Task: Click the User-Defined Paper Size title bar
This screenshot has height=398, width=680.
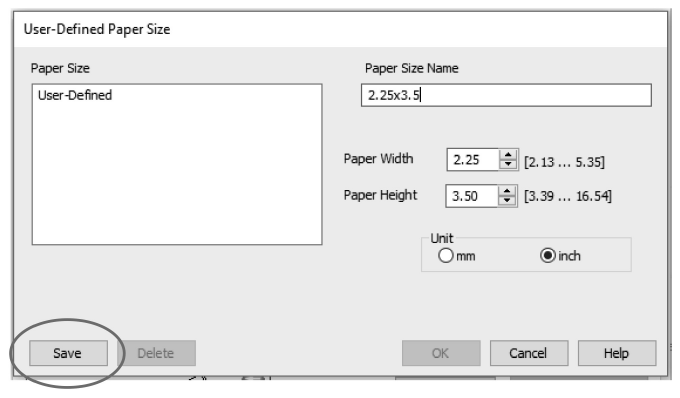Action: pyautogui.click(x=340, y=29)
